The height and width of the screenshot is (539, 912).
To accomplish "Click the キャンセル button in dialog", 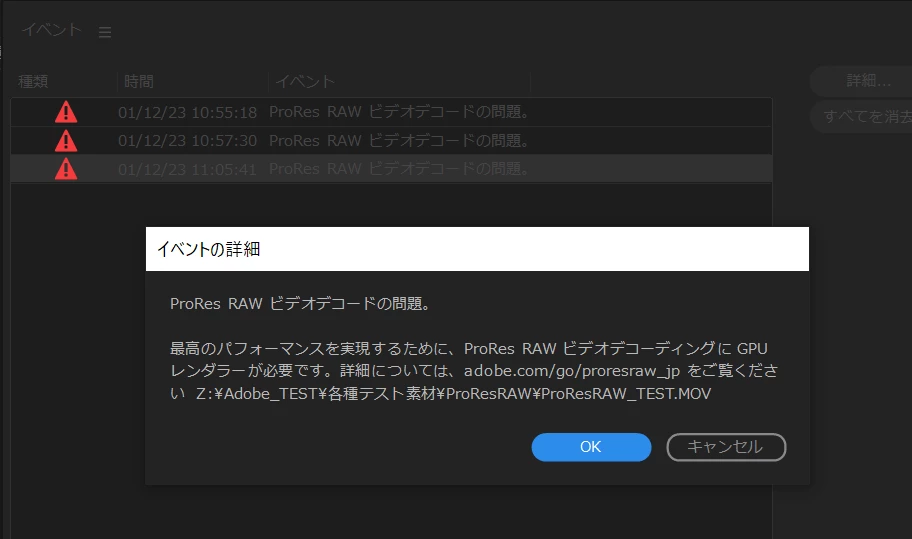I will click(726, 447).
